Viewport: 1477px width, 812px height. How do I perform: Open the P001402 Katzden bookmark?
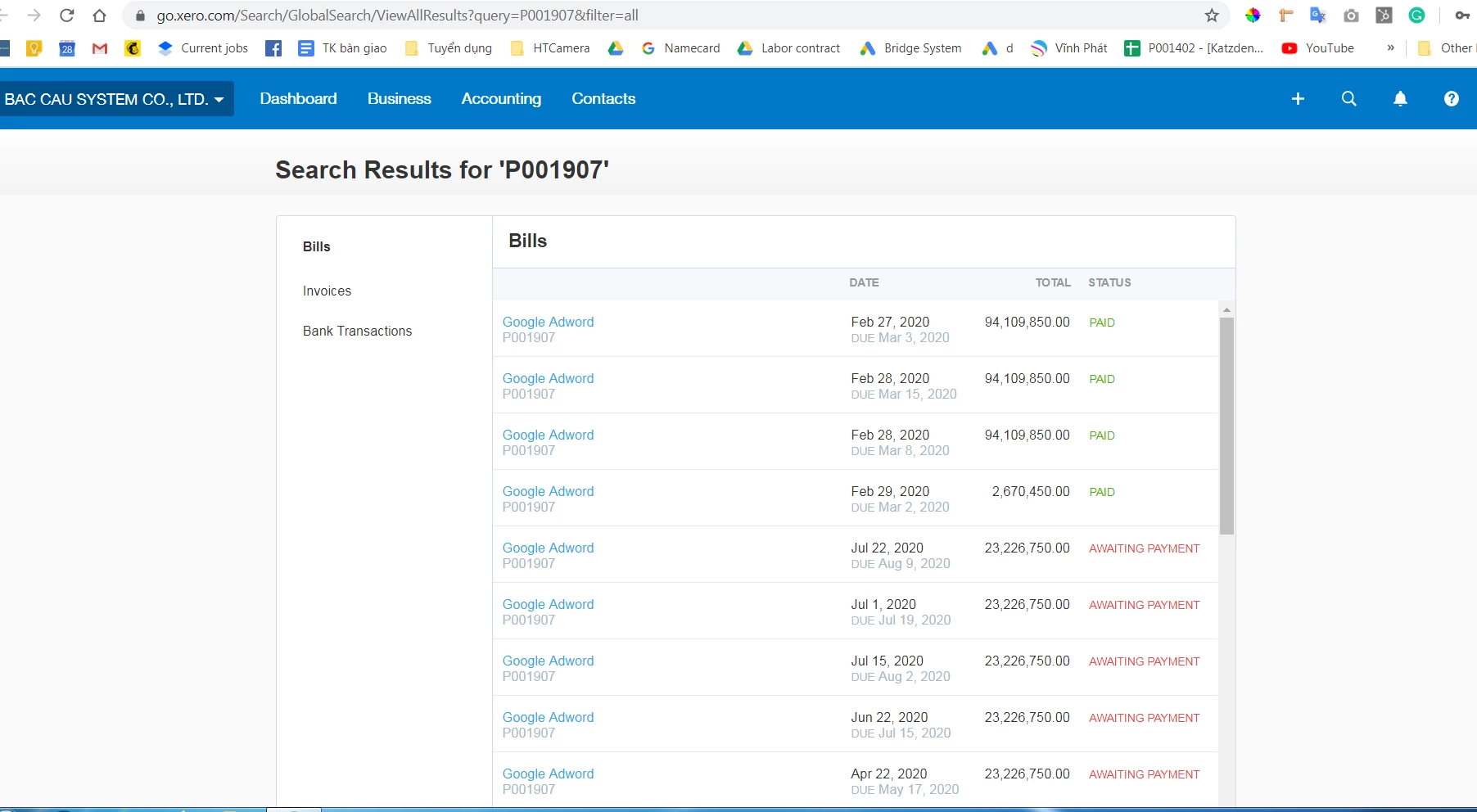[1194, 48]
